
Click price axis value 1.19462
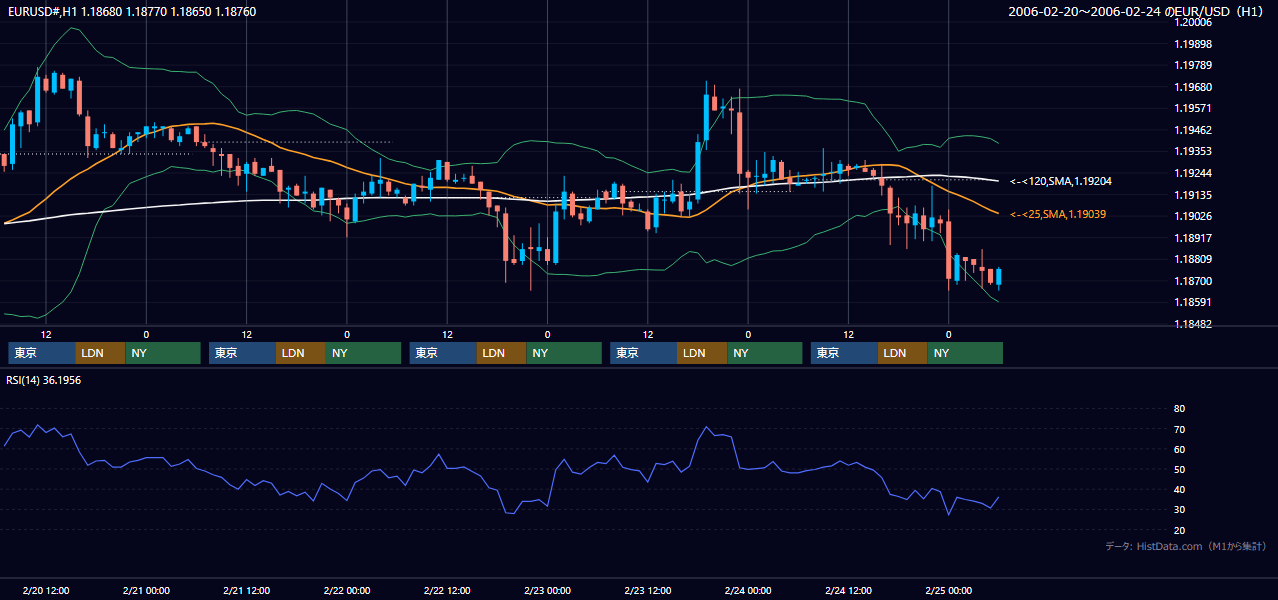[1191, 130]
